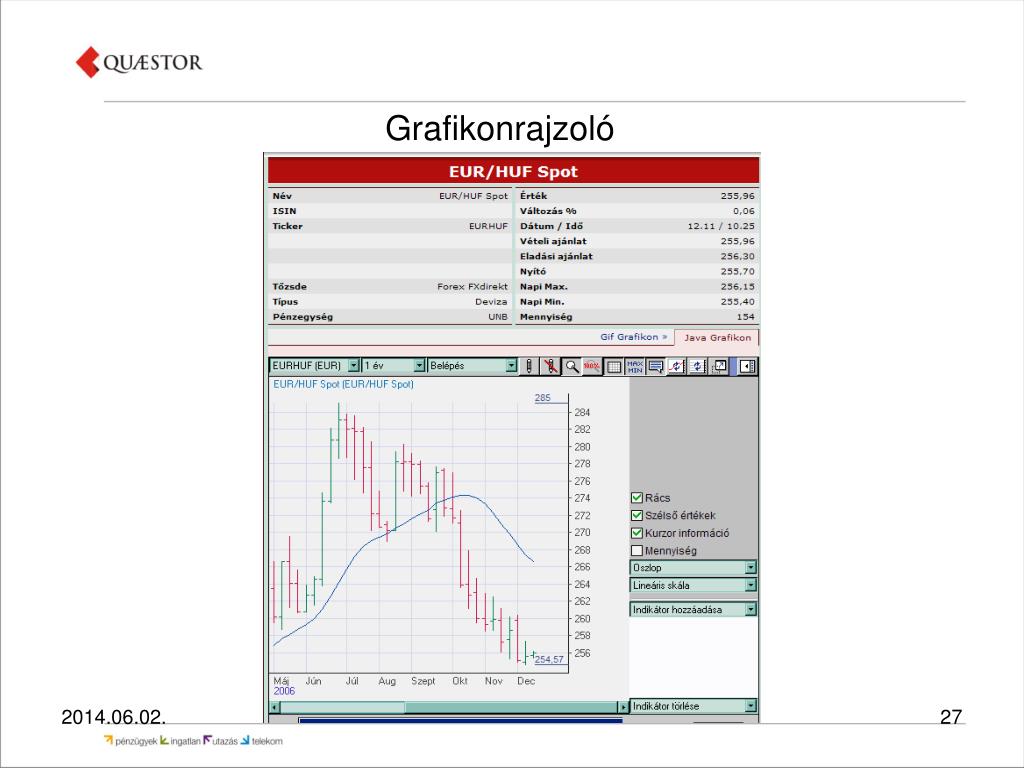Click the 254,57 last value label
This screenshot has width=1024, height=768.
coord(549,660)
